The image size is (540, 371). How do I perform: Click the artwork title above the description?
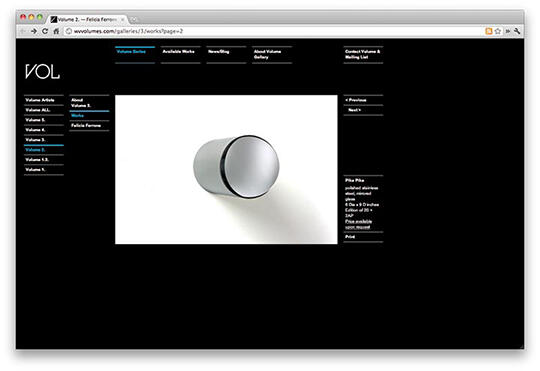[x=354, y=180]
